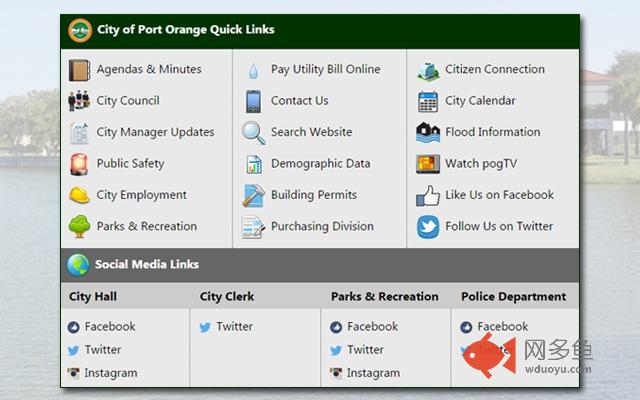Click the City Hall column heading
640x400 pixels.
pyautogui.click(x=93, y=297)
